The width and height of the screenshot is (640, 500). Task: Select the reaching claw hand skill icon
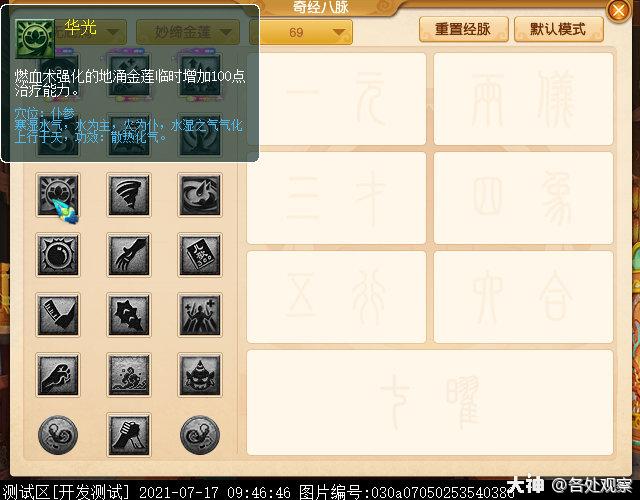point(129,255)
